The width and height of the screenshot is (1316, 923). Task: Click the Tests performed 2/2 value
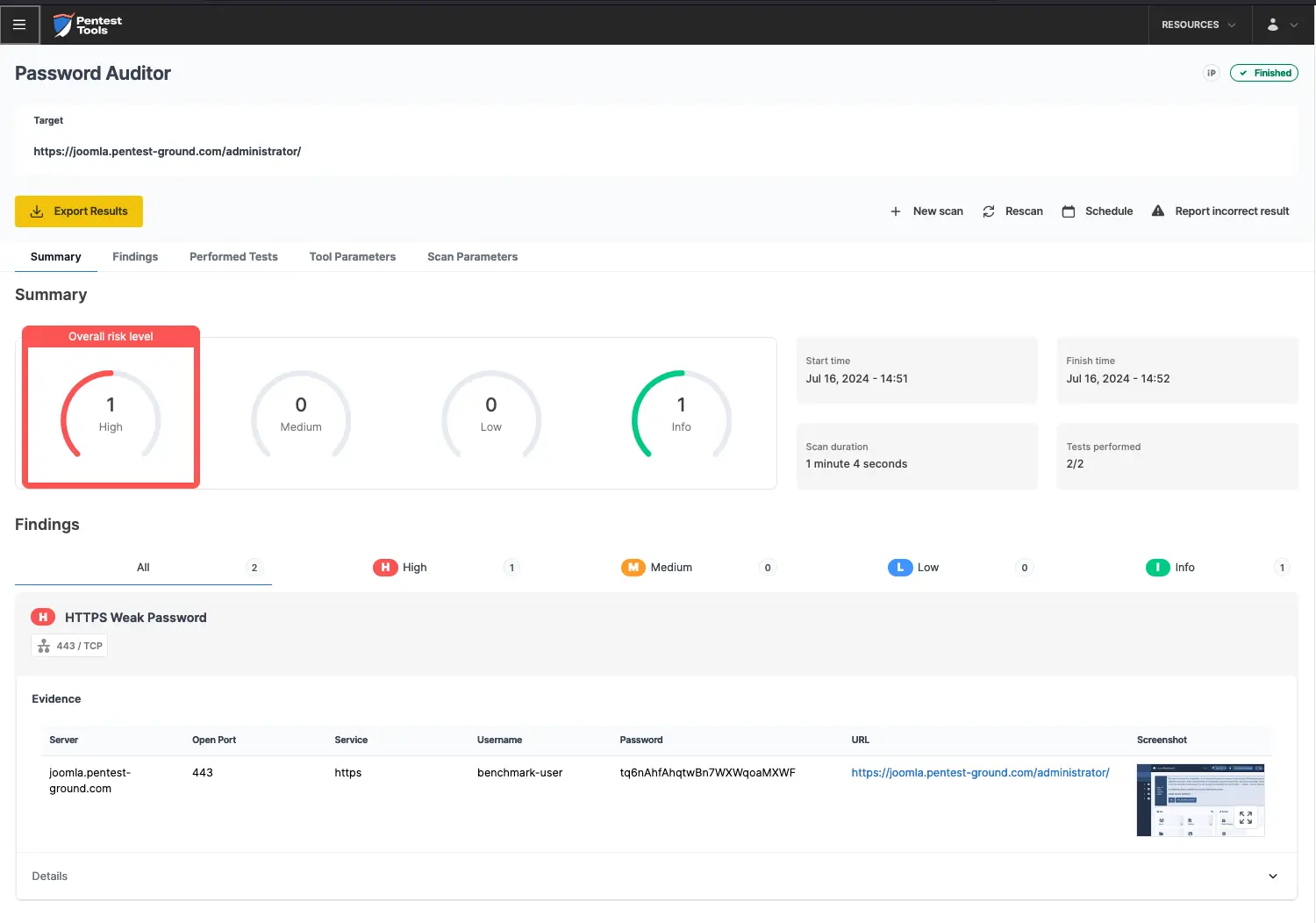point(1075,464)
